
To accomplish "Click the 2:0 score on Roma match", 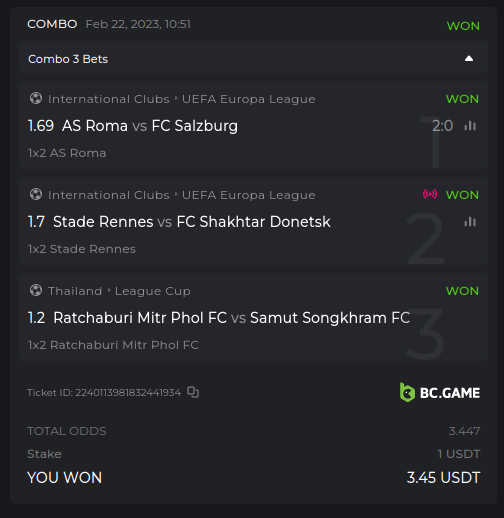I will [442, 126].
